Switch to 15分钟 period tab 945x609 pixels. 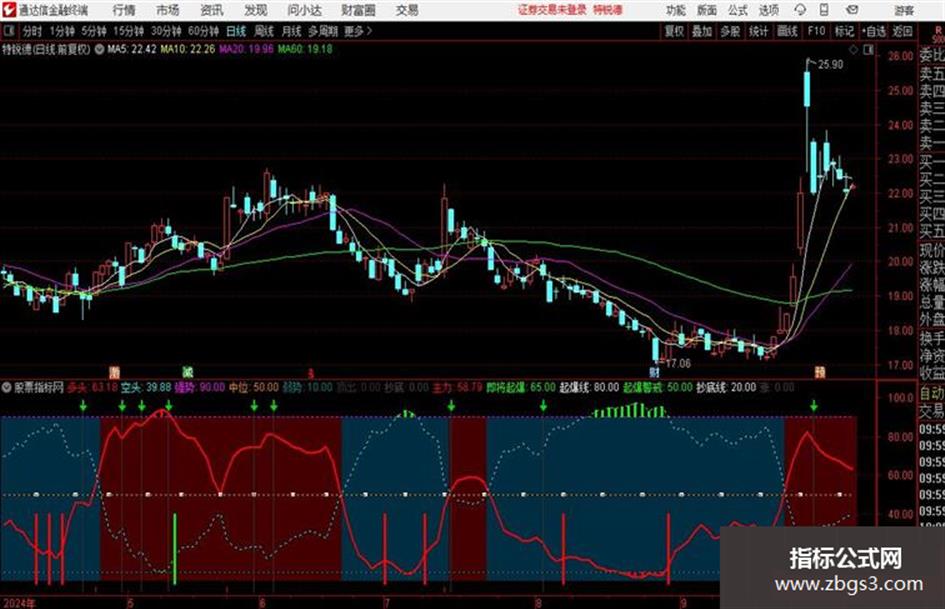(x=129, y=31)
